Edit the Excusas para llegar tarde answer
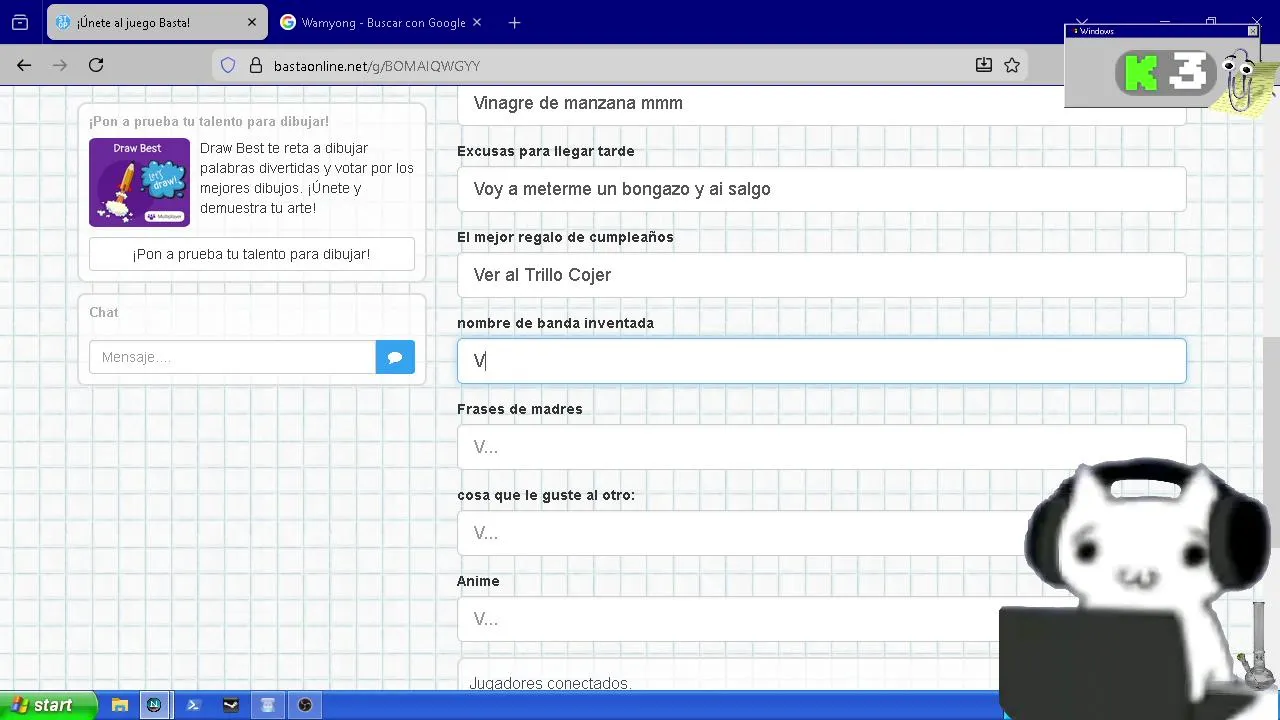Image resolution: width=1280 pixels, height=720 pixels. 821,189
